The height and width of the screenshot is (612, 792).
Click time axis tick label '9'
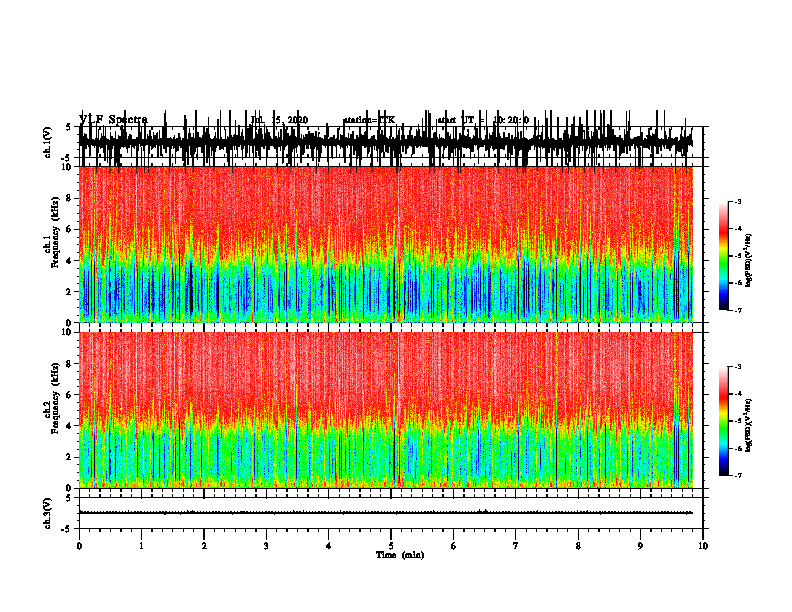640,546
